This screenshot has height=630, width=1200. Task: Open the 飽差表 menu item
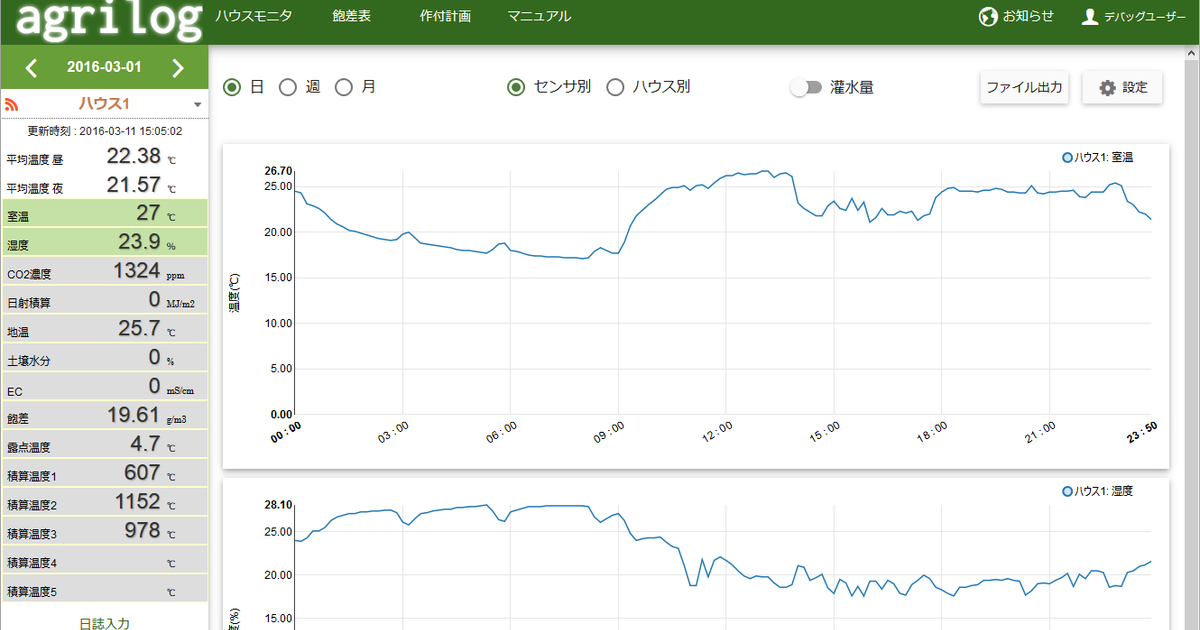352,16
